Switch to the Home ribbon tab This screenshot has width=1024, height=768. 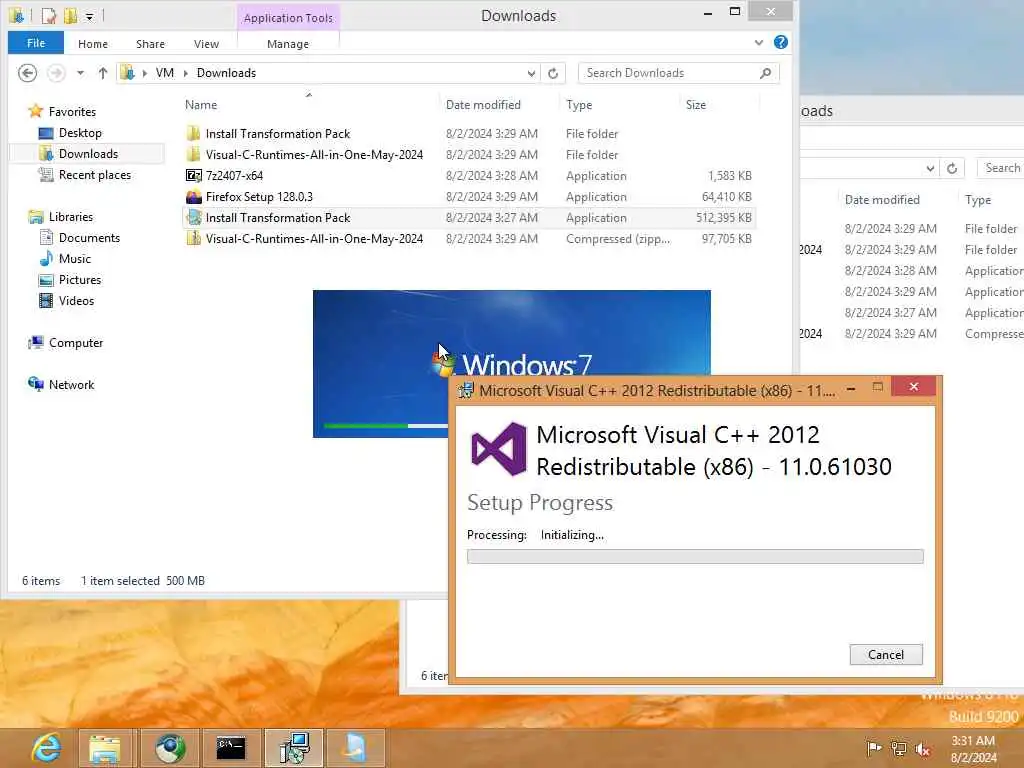pos(93,44)
